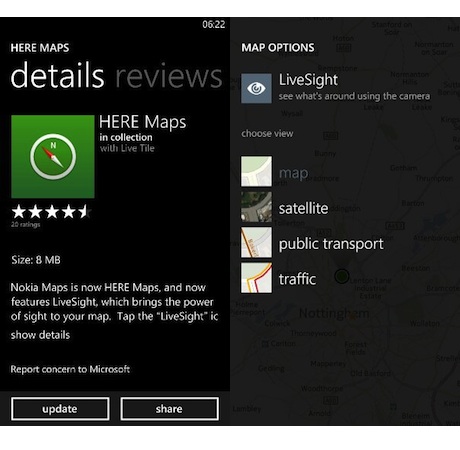Tap the 'HERE MAPS' page header
The width and height of the screenshot is (460, 450).
tap(40, 48)
